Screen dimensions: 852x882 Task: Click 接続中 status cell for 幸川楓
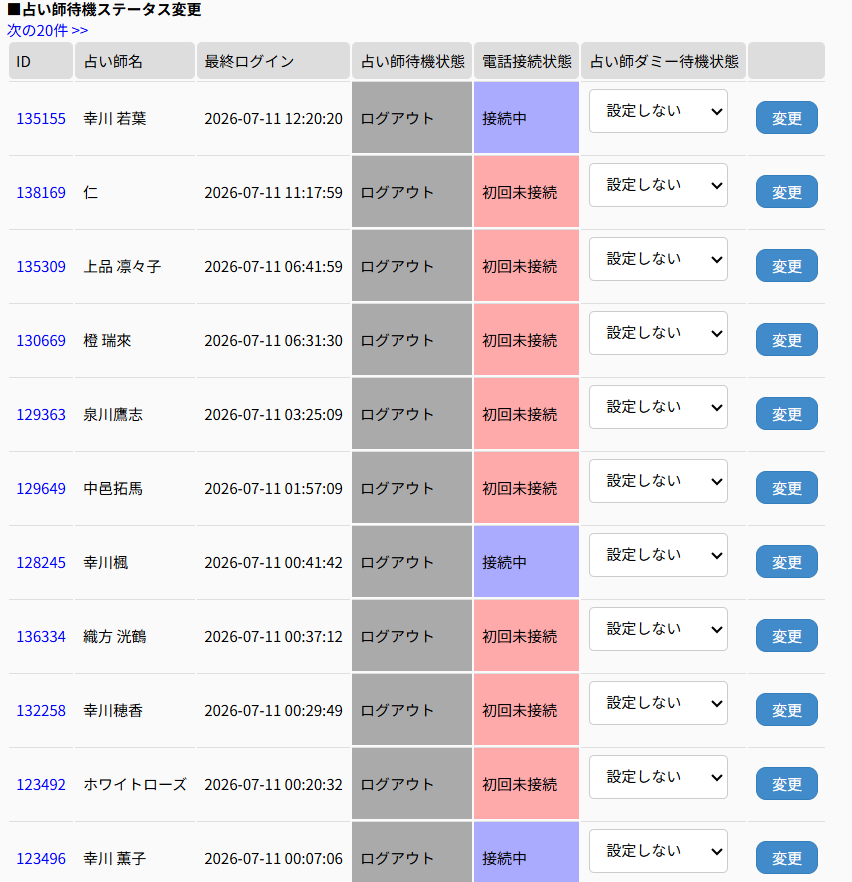pos(526,561)
